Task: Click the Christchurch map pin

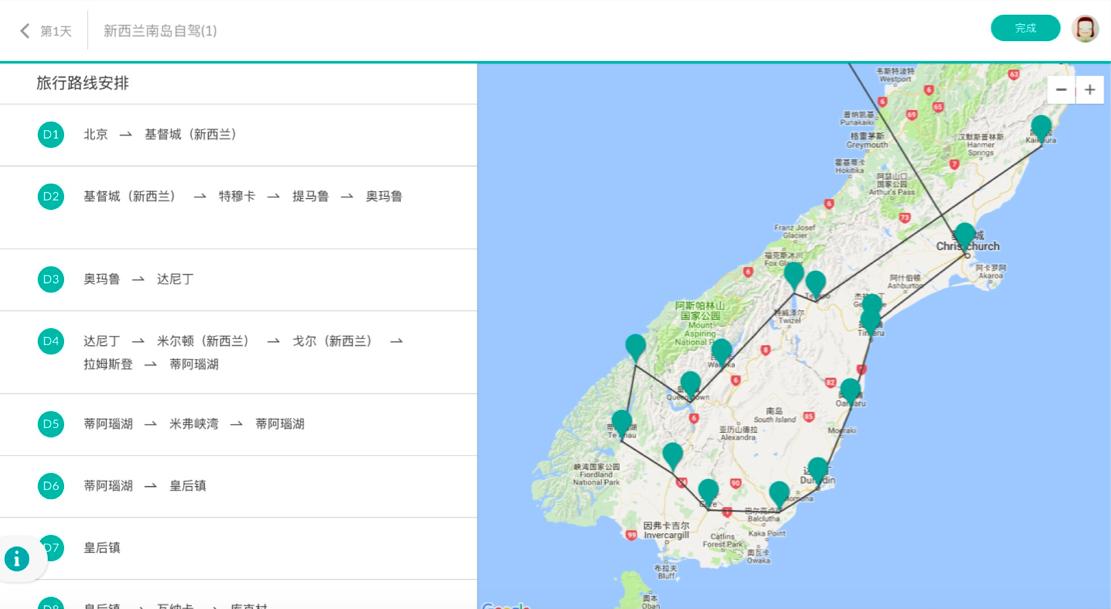Action: coord(965,234)
